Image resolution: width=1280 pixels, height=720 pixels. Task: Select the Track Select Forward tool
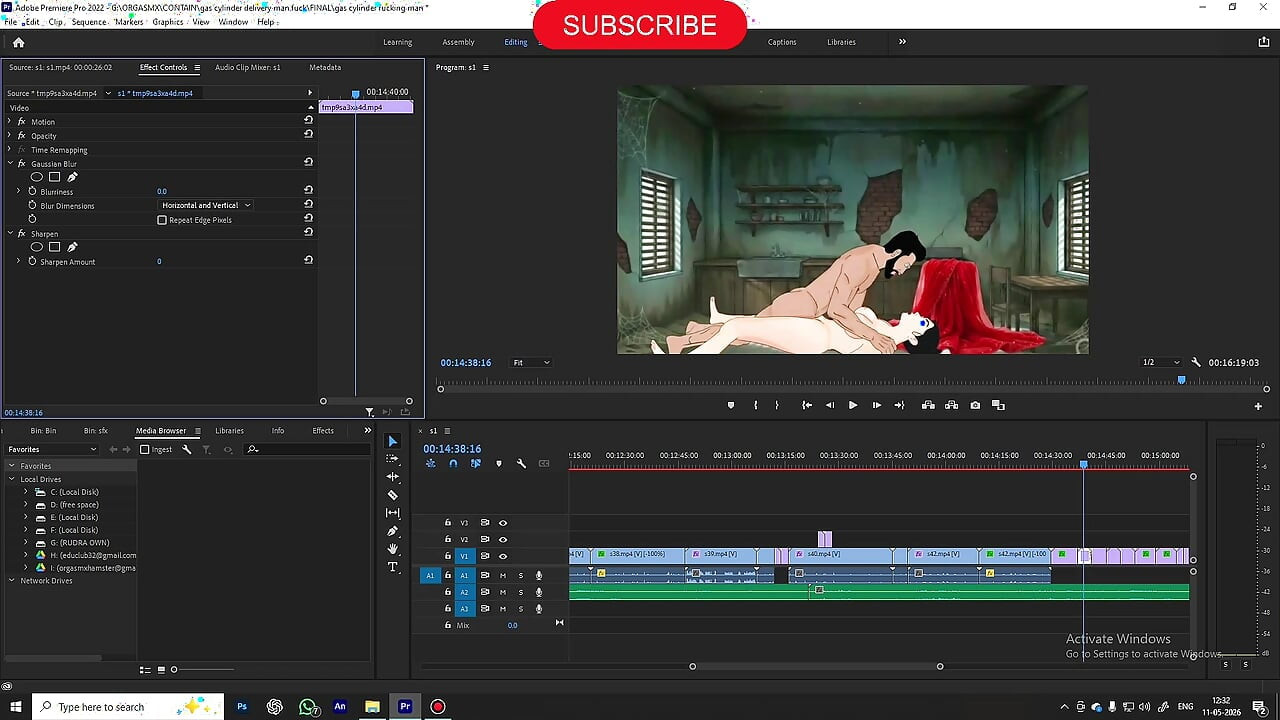coord(392,459)
